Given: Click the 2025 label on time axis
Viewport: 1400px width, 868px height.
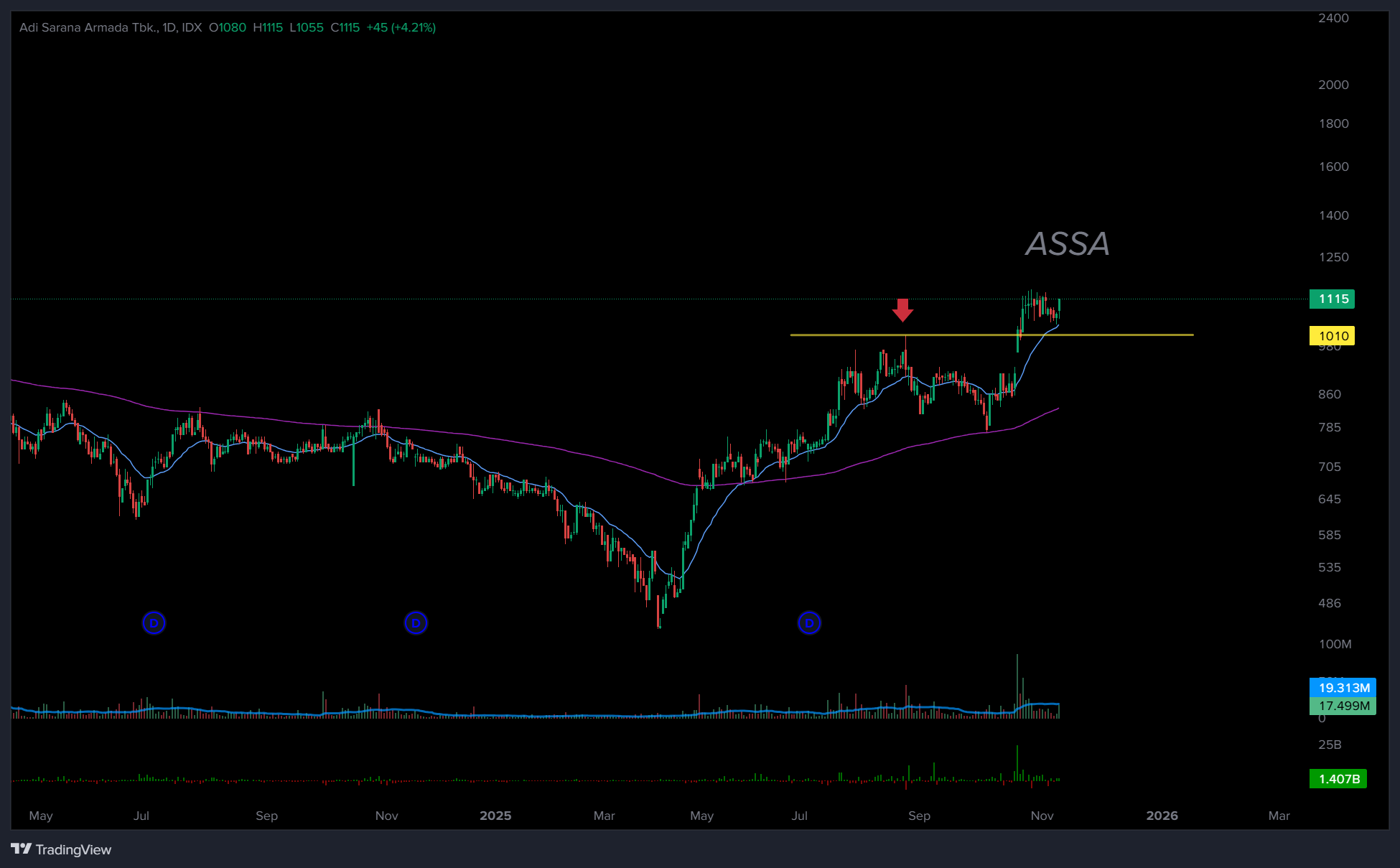Looking at the screenshot, I should point(495,816).
